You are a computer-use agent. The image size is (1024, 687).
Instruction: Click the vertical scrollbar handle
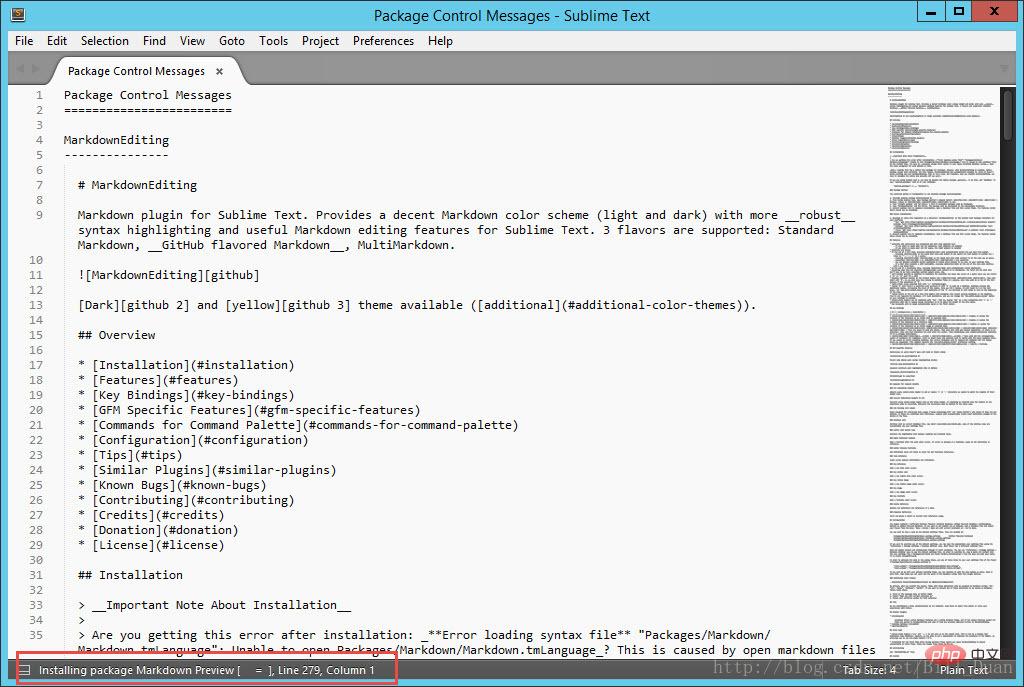[1008, 114]
